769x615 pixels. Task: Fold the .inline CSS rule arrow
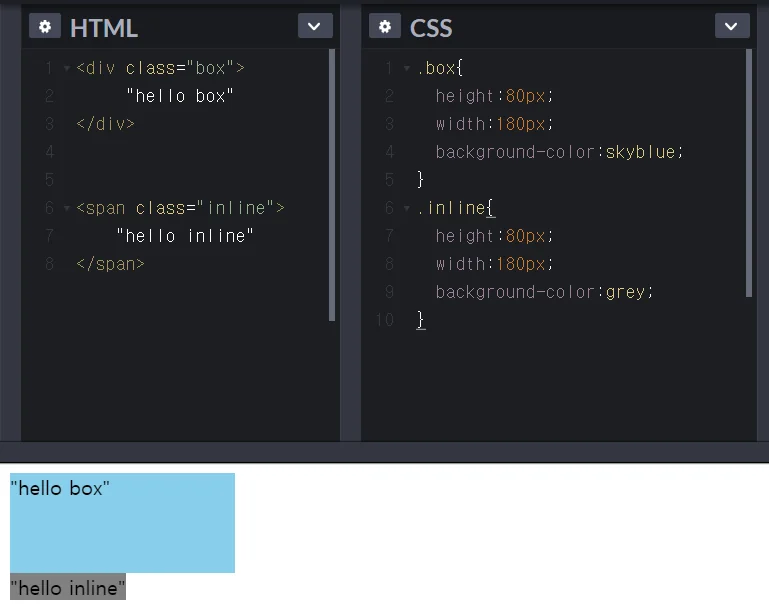407,209
